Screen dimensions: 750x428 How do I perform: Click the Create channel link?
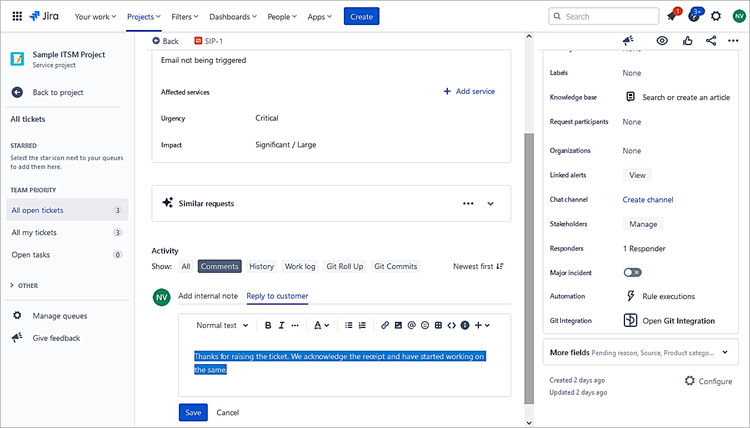pos(648,200)
